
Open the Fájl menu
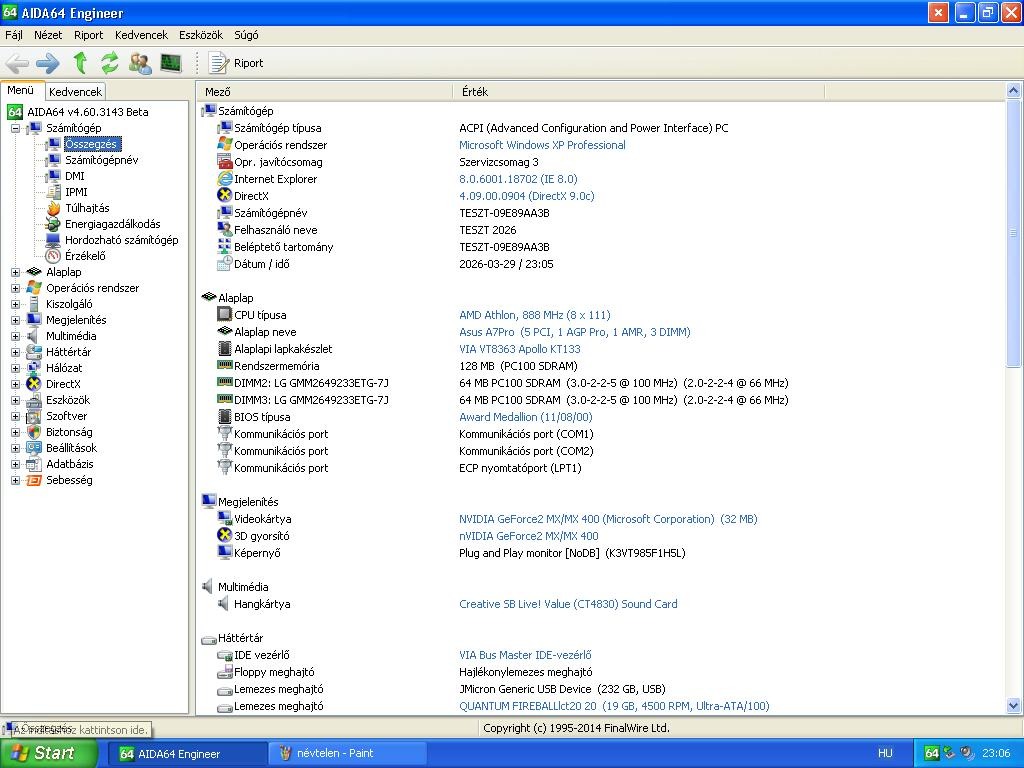point(14,35)
